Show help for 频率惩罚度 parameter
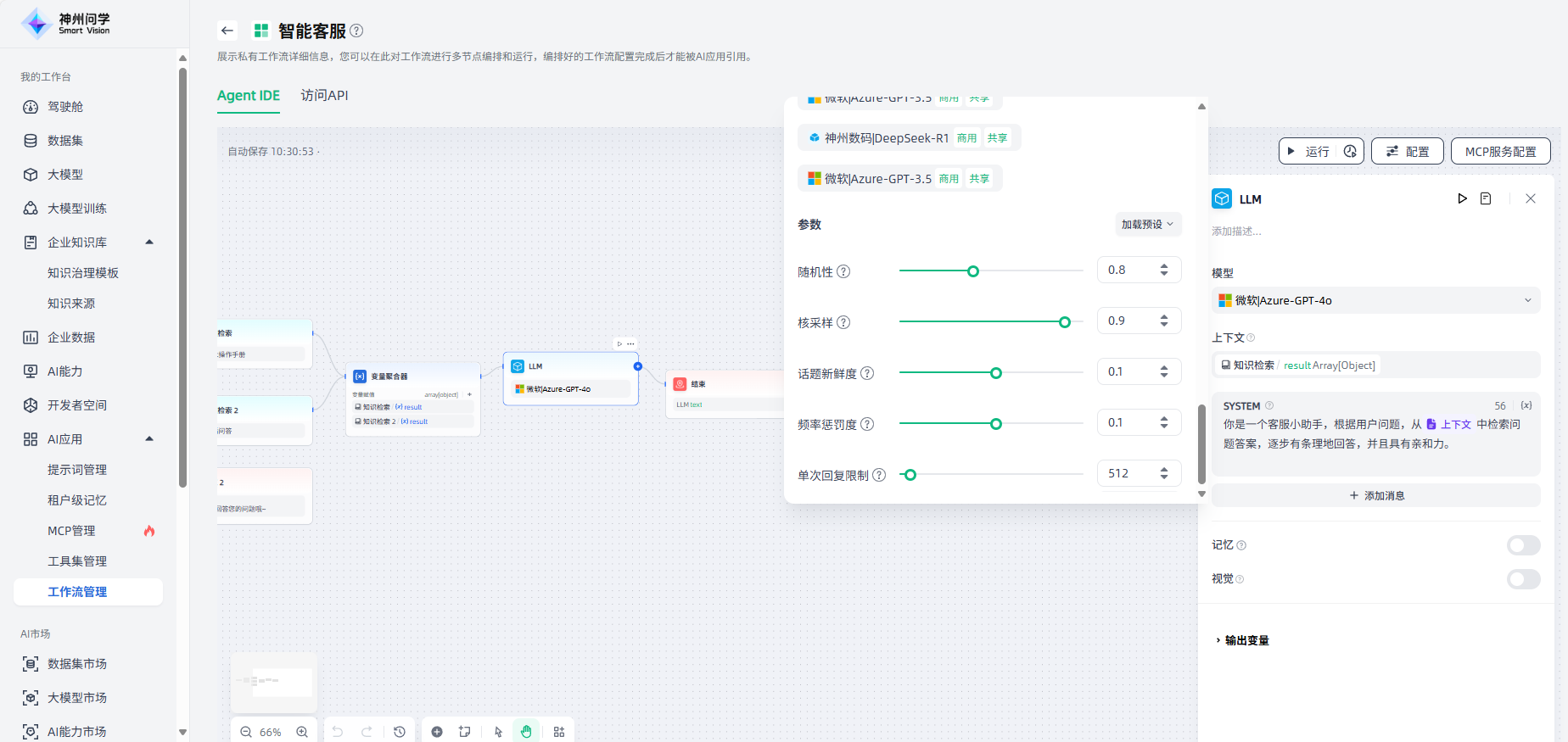1568x742 pixels. [x=867, y=424]
